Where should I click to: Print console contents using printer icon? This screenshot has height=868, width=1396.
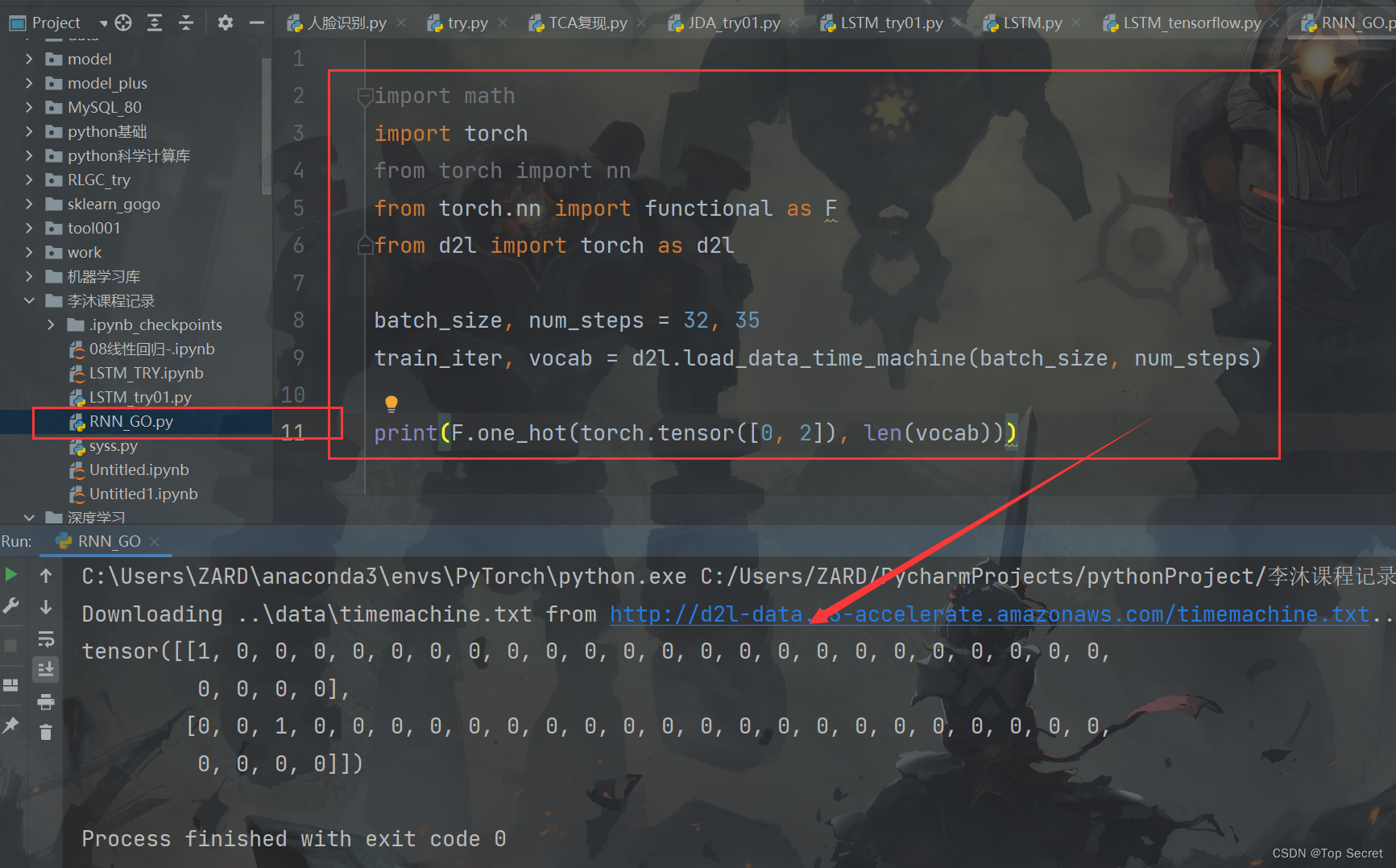(x=46, y=701)
